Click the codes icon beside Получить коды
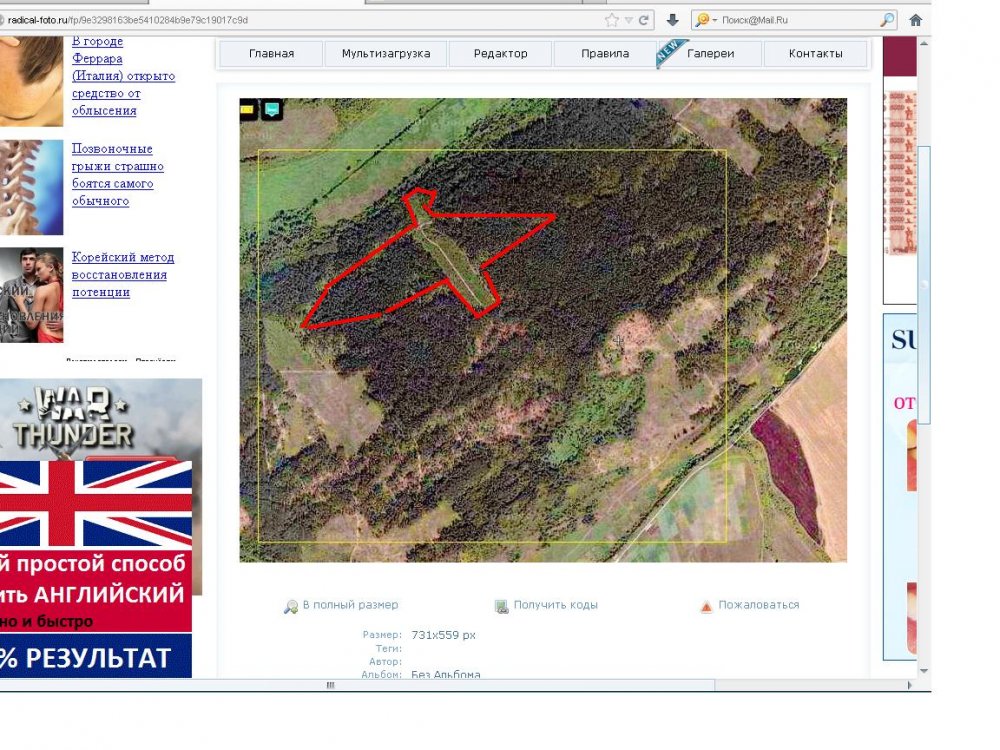The image size is (1000, 750). 502,607
